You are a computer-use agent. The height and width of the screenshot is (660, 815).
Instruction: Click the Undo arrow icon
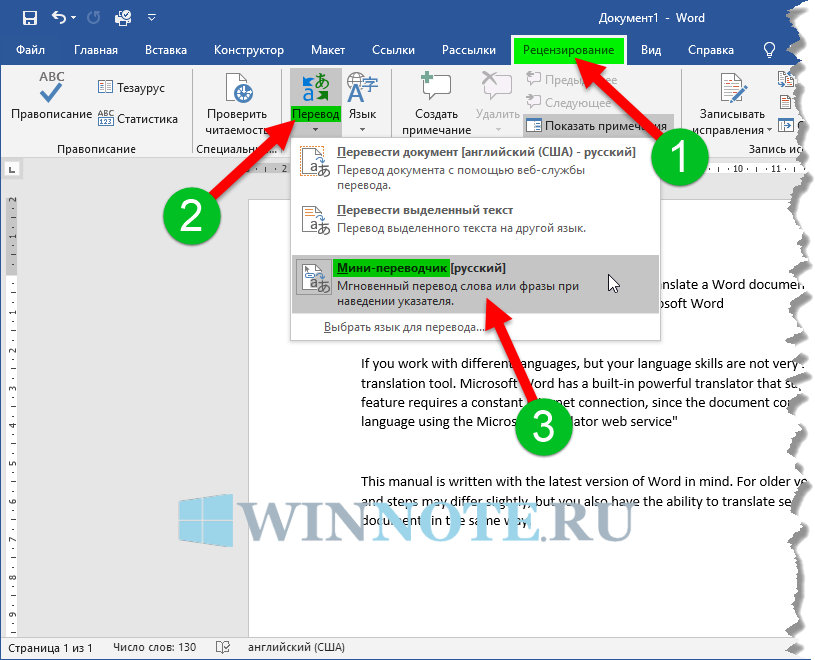(x=61, y=18)
